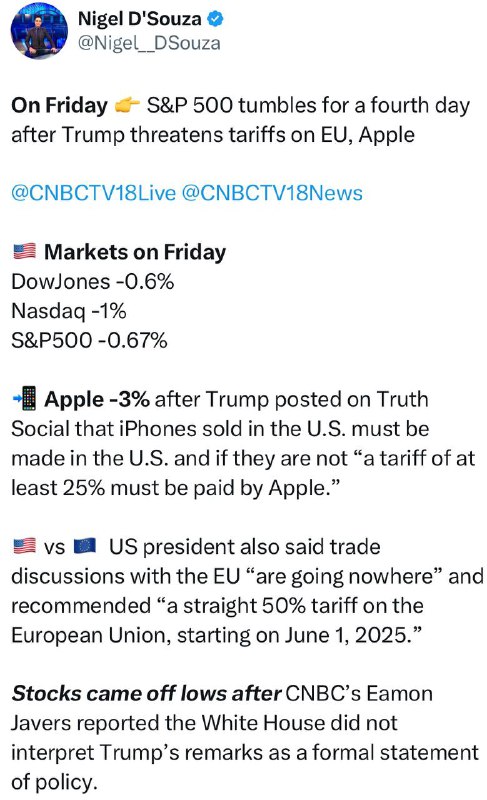The width and height of the screenshot is (487, 800).
Task: Click the June 1, 2025 tariff quote
Action: pyautogui.click(x=217, y=620)
